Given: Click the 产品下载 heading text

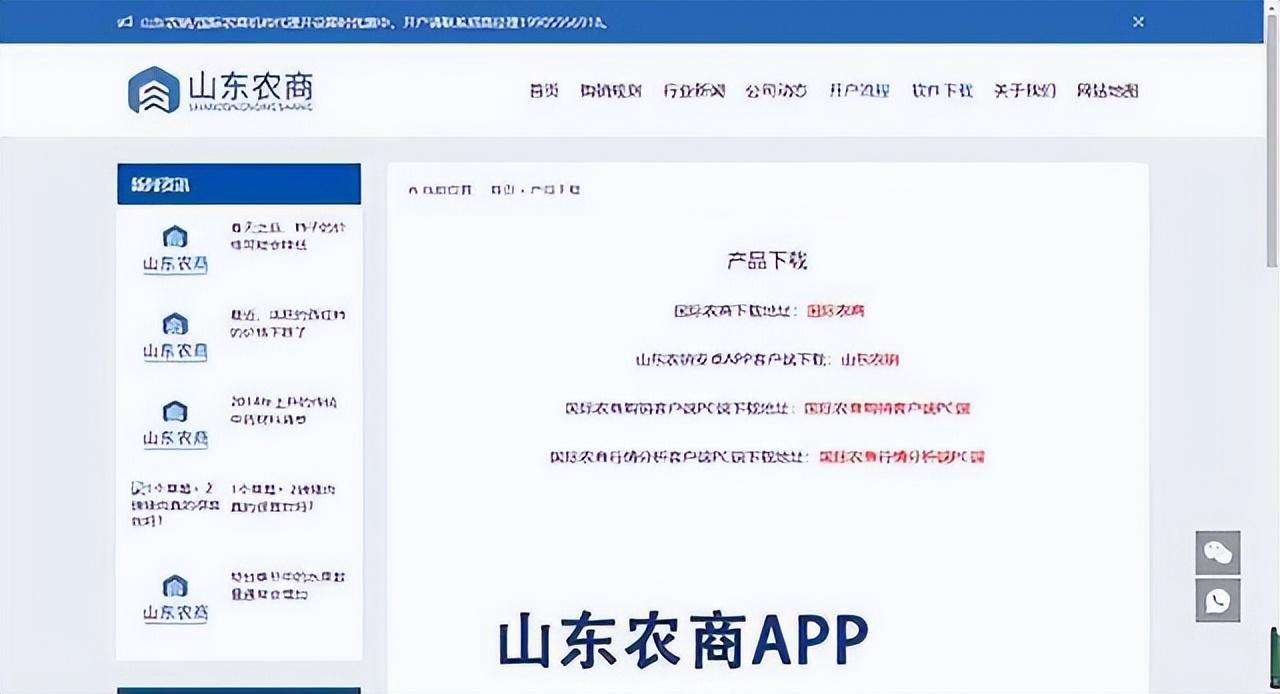Looking at the screenshot, I should [x=767, y=261].
